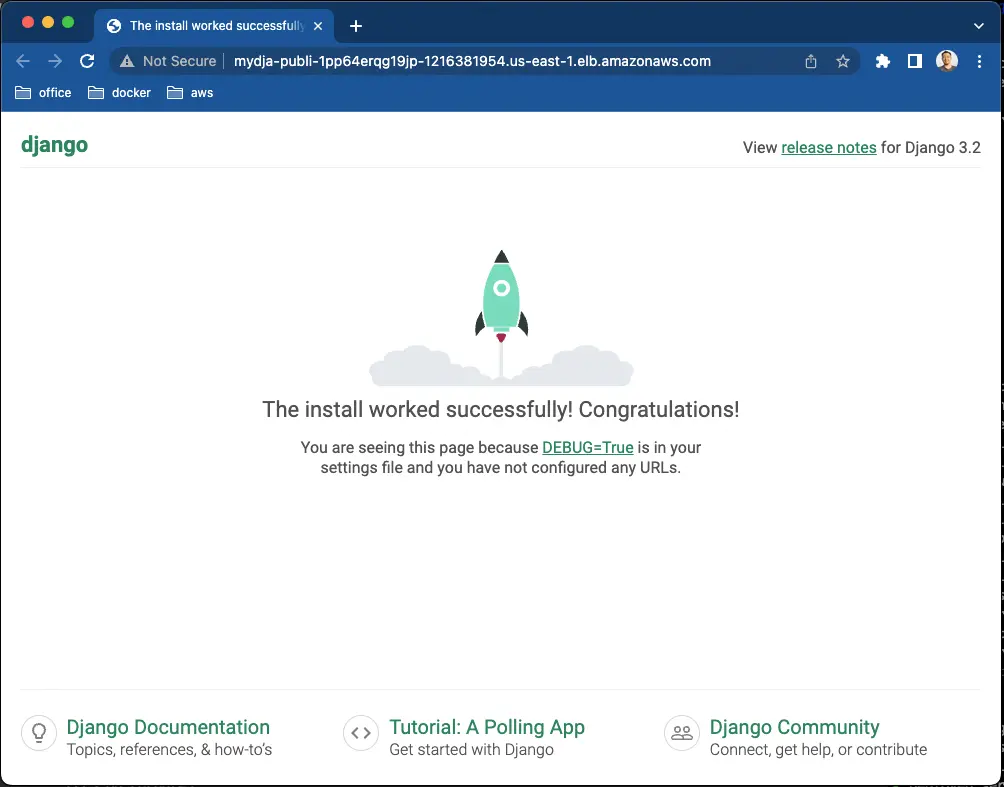Click 'Connect, get help, or contribute' text

(x=818, y=750)
